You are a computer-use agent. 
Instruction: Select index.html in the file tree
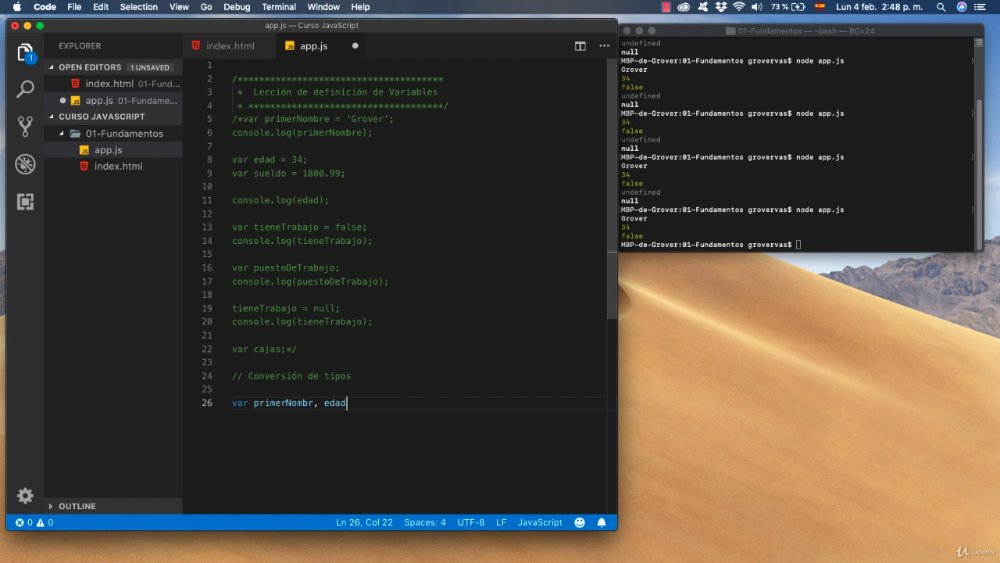(118, 166)
